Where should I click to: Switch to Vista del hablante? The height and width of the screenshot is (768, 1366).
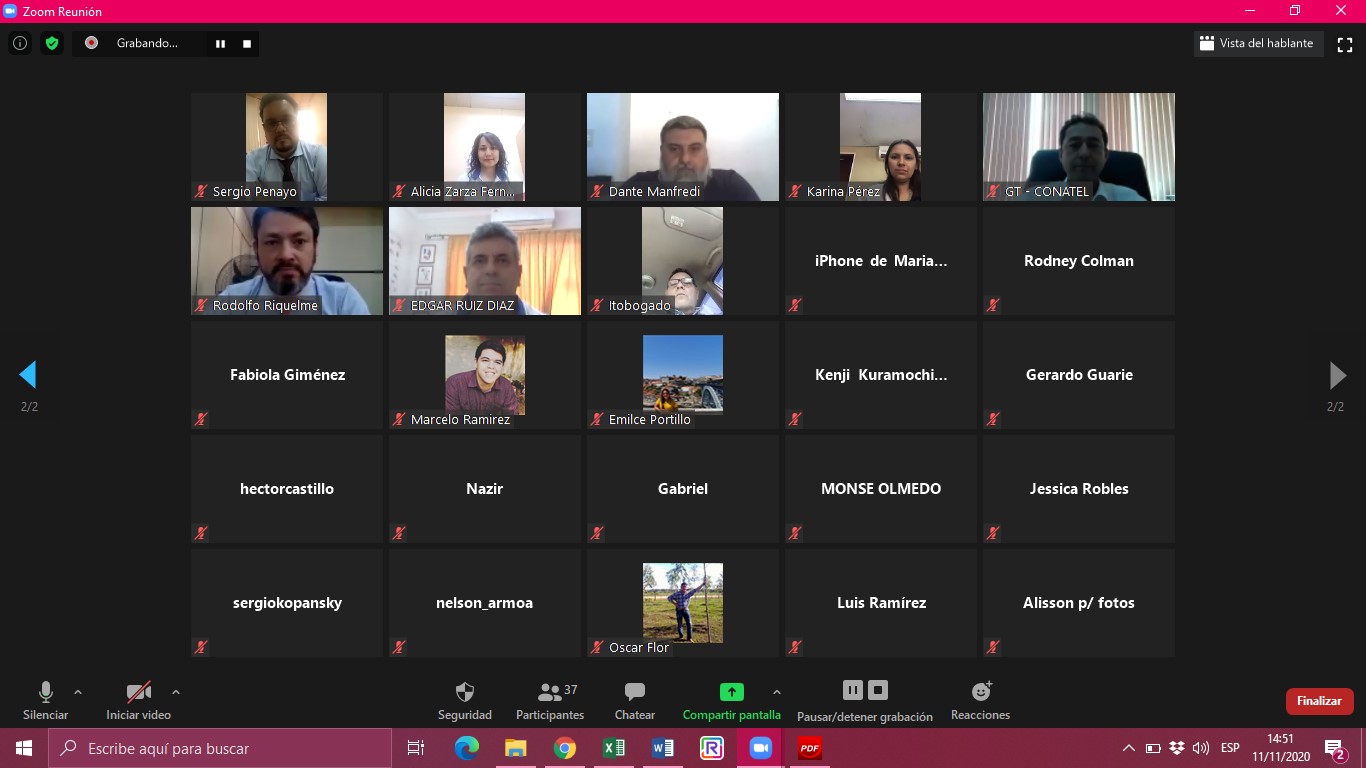coord(1258,43)
